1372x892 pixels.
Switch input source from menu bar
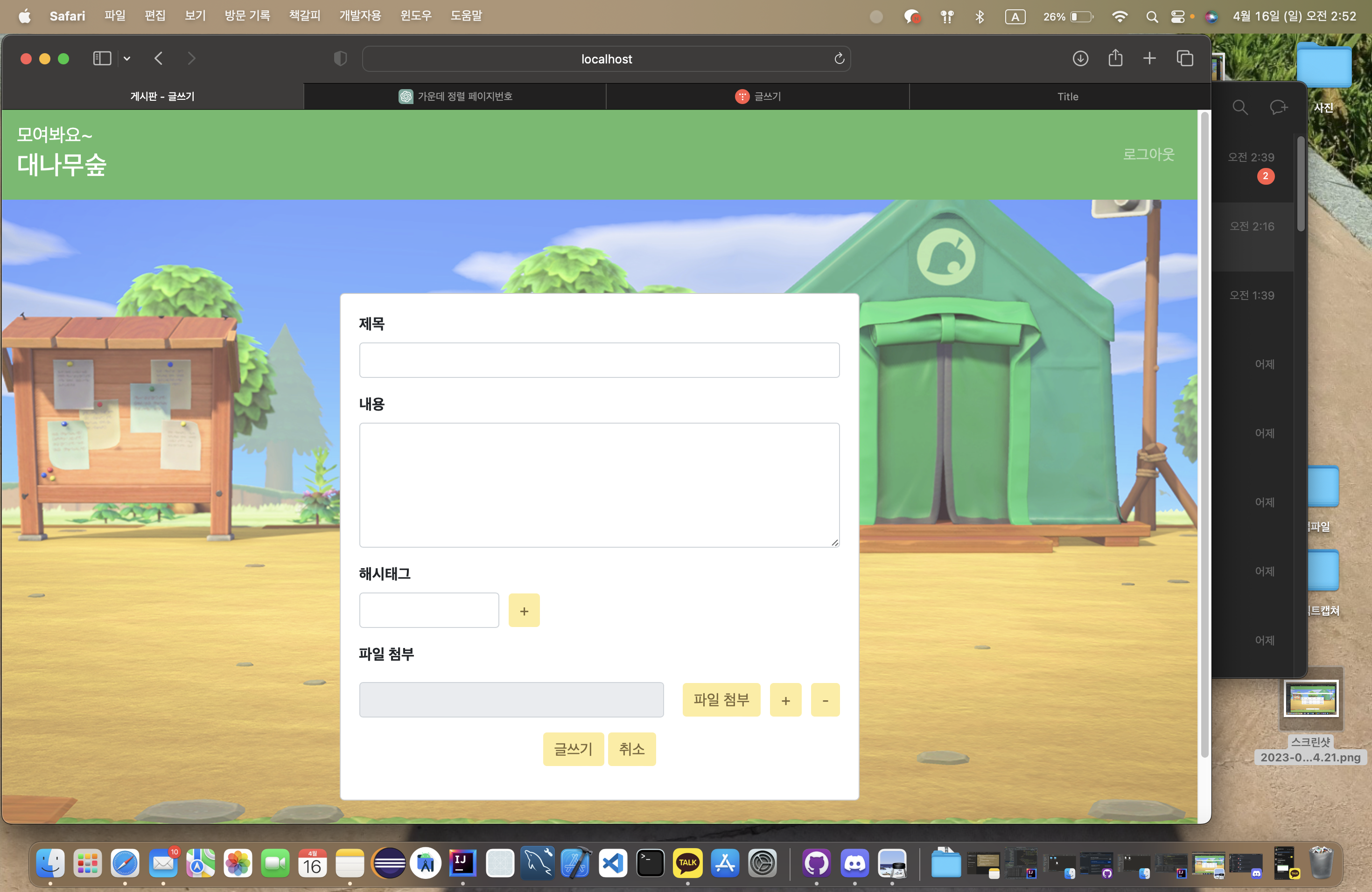(1015, 17)
